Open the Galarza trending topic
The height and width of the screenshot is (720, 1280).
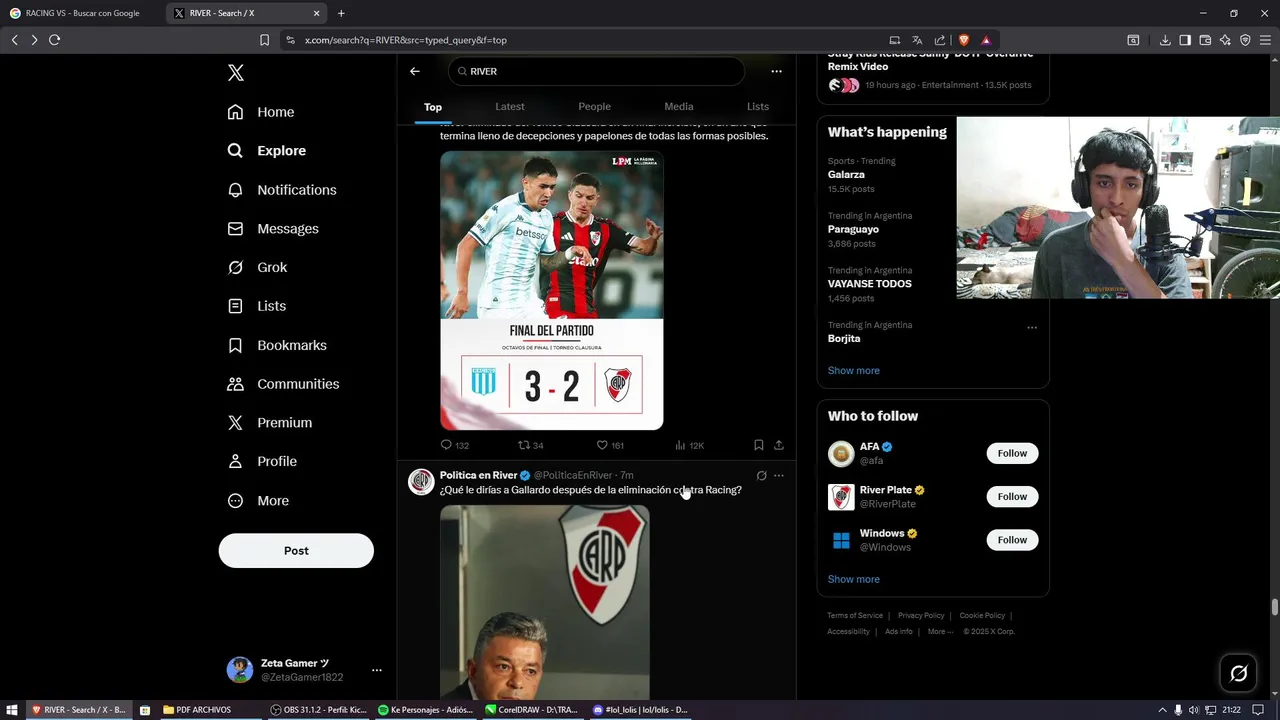(x=846, y=175)
